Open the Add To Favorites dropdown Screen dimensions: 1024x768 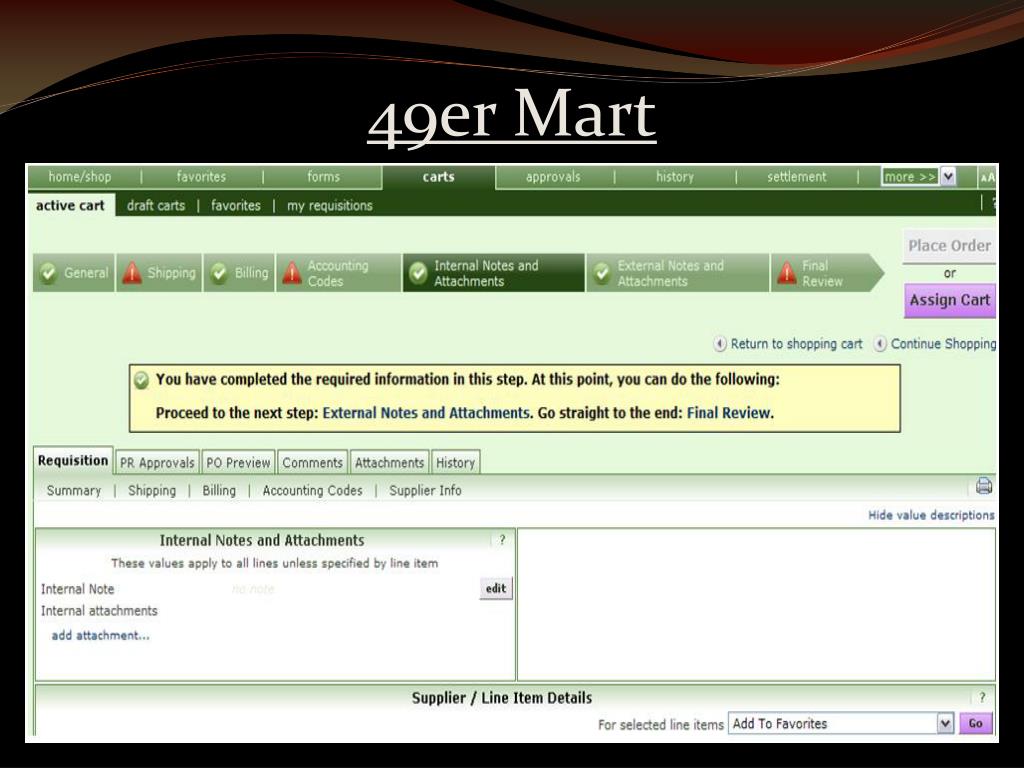click(x=944, y=724)
